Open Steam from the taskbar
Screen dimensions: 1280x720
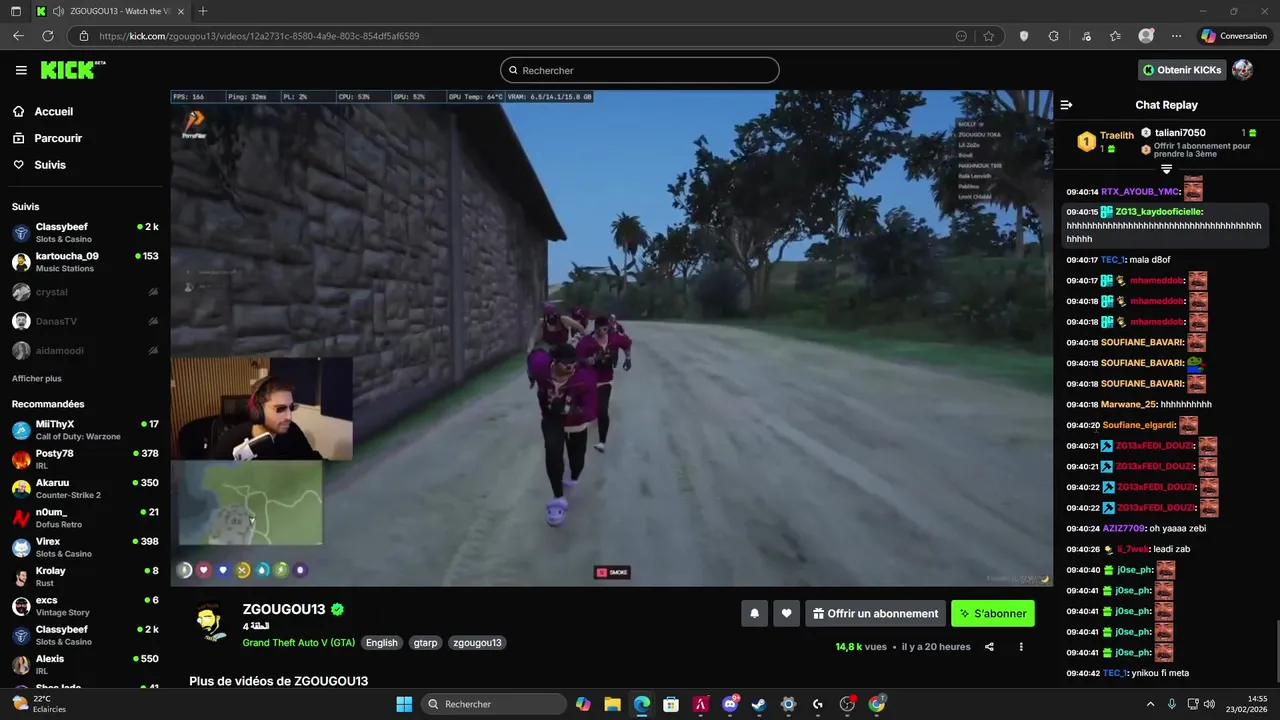tap(759, 704)
